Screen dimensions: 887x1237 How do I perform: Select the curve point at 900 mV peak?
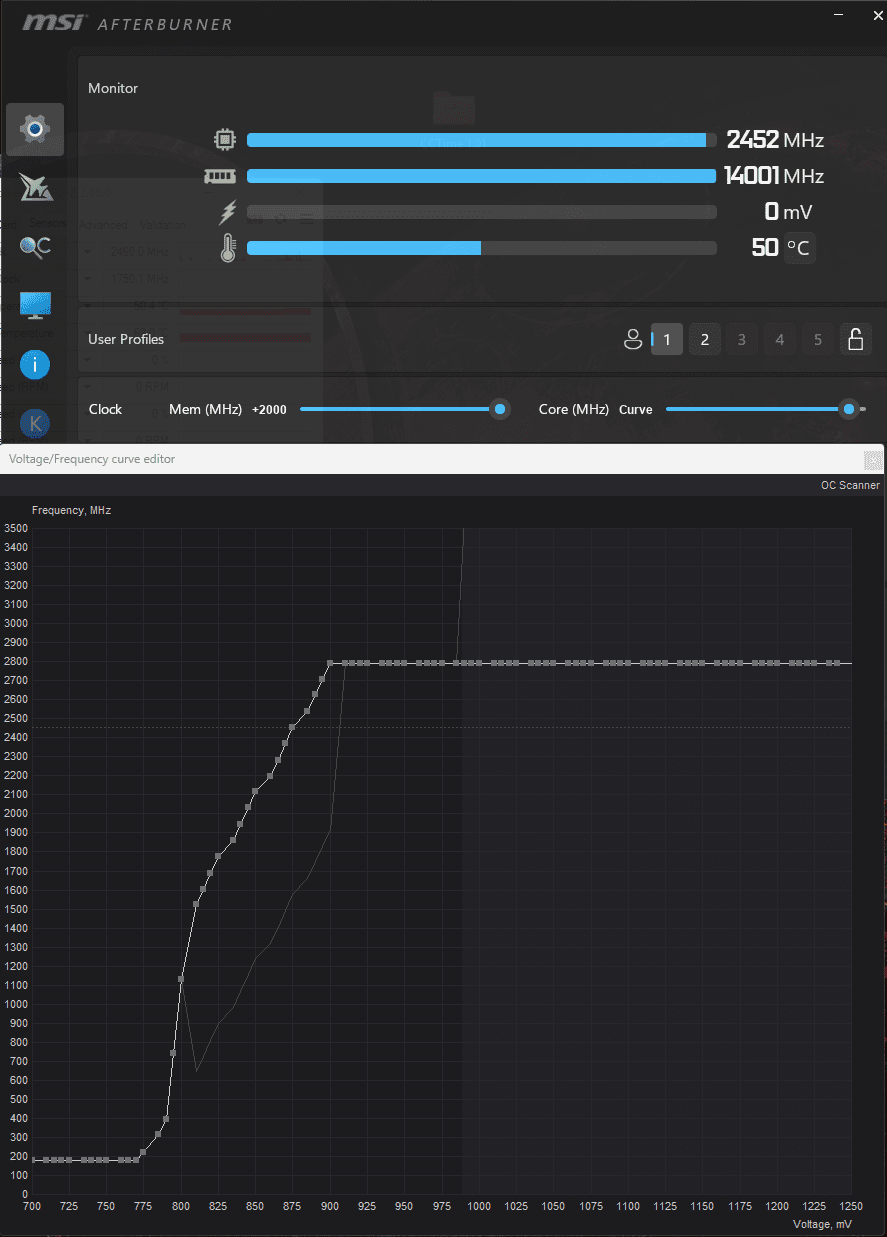330,663
